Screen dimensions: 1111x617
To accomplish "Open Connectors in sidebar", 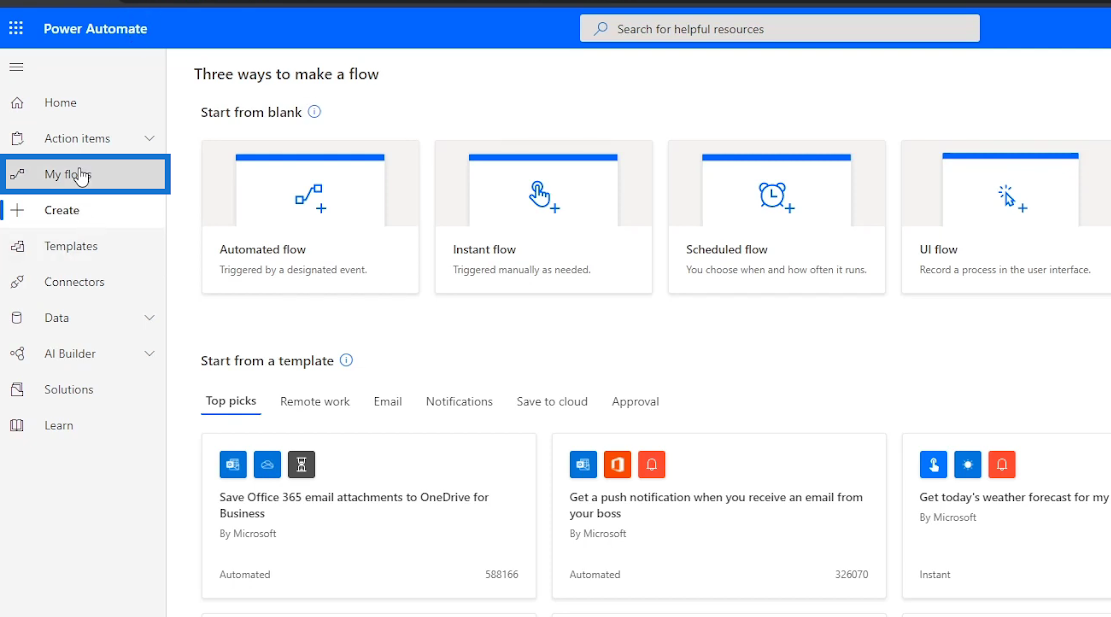I will coord(84,282).
